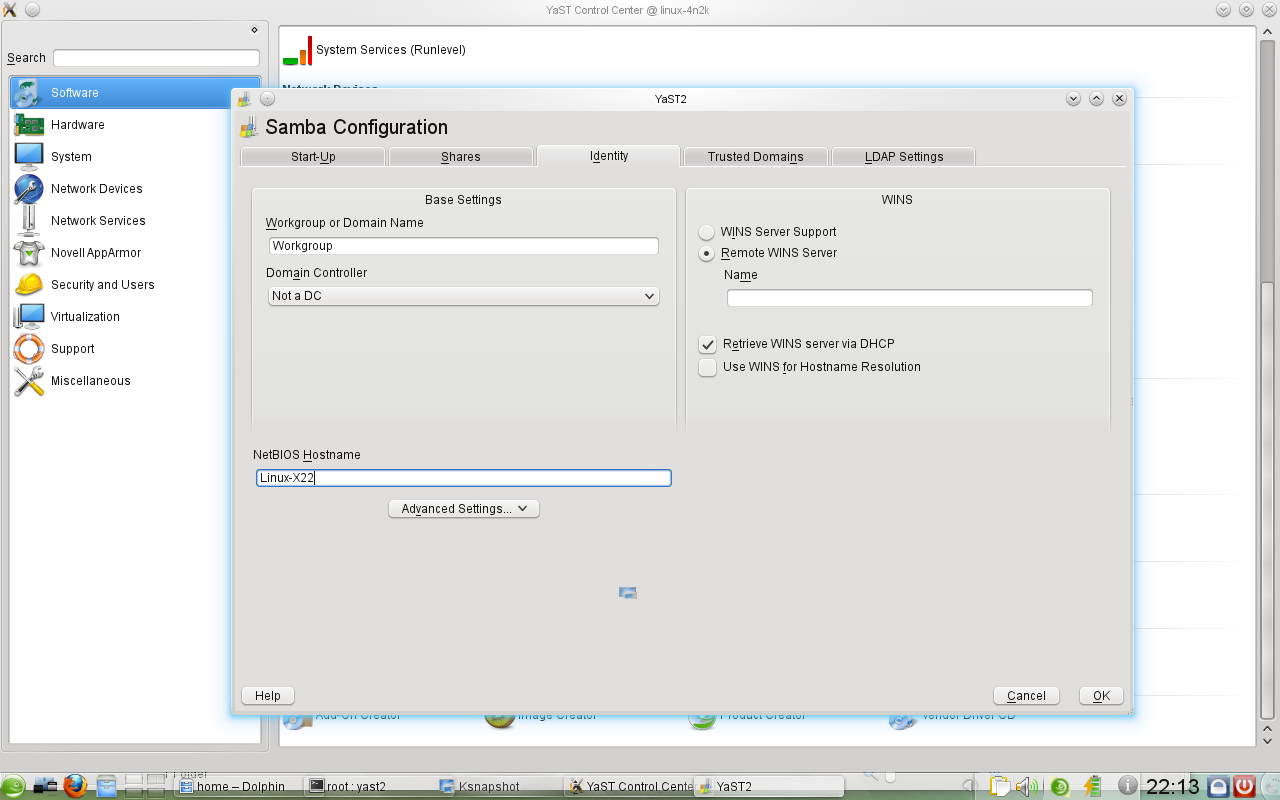Enable Use WINS for Hostname Resolution

pos(707,367)
